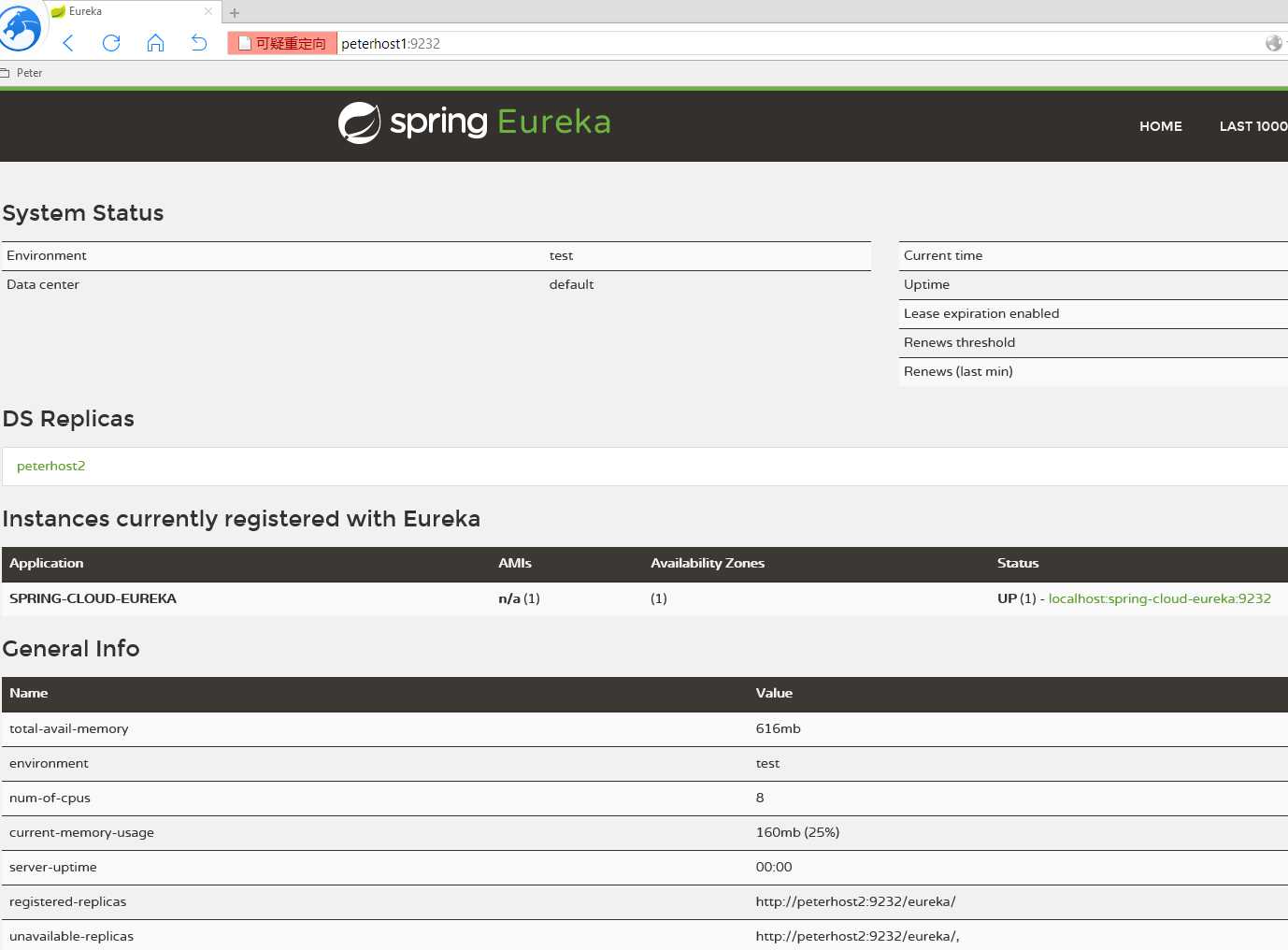
Task: Click the unavailable-replicas URL value
Action: click(x=857, y=936)
